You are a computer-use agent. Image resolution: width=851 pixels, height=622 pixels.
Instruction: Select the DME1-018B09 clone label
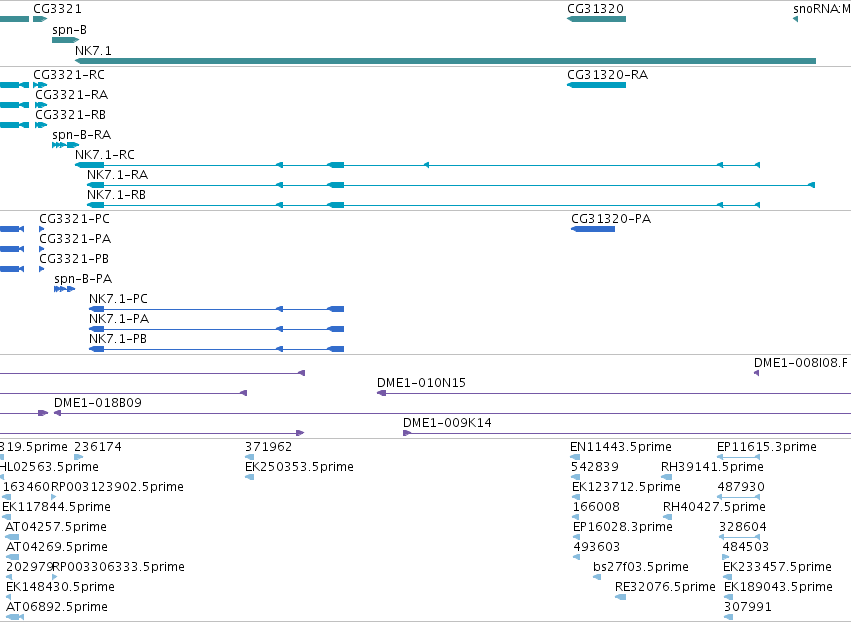click(x=98, y=403)
